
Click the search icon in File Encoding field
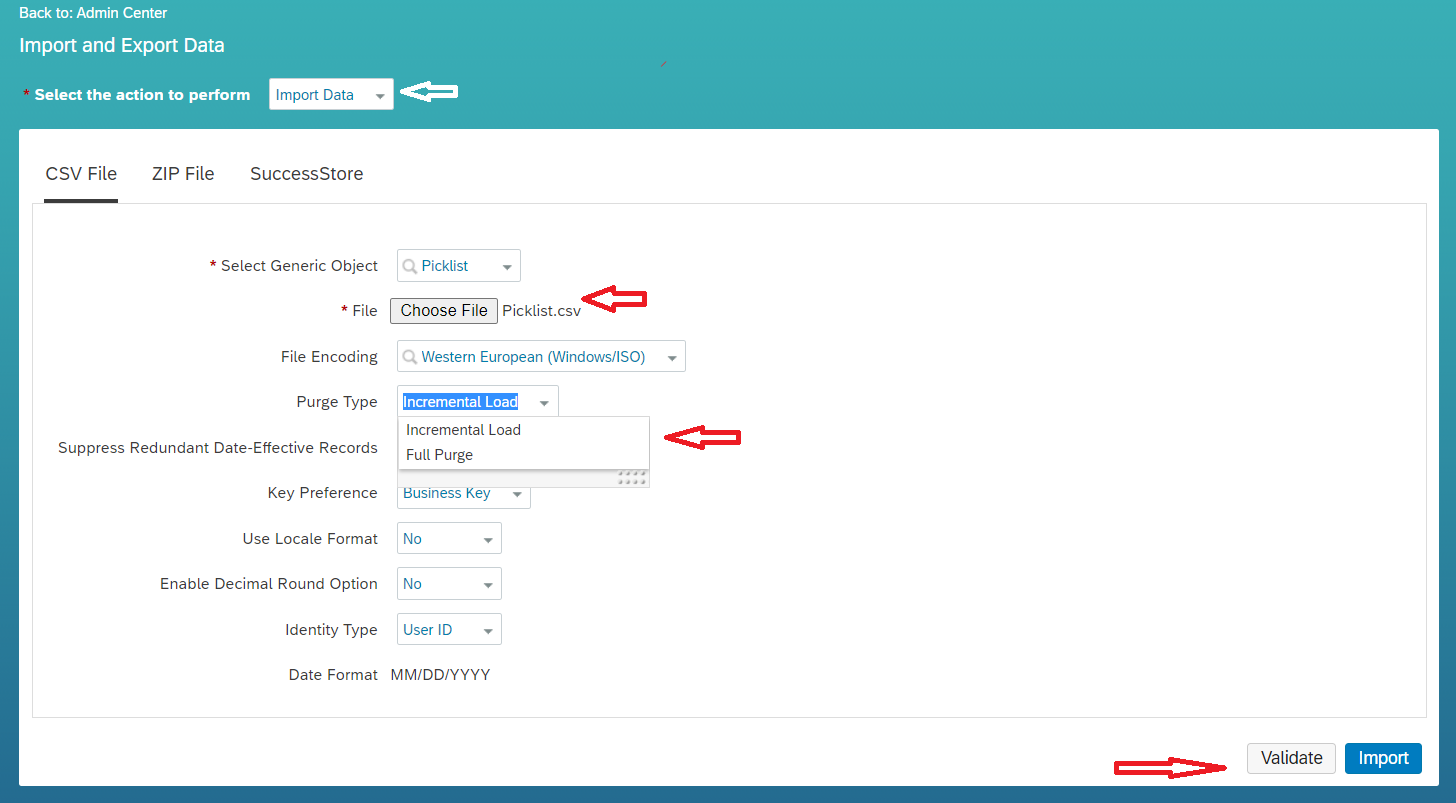tap(409, 356)
